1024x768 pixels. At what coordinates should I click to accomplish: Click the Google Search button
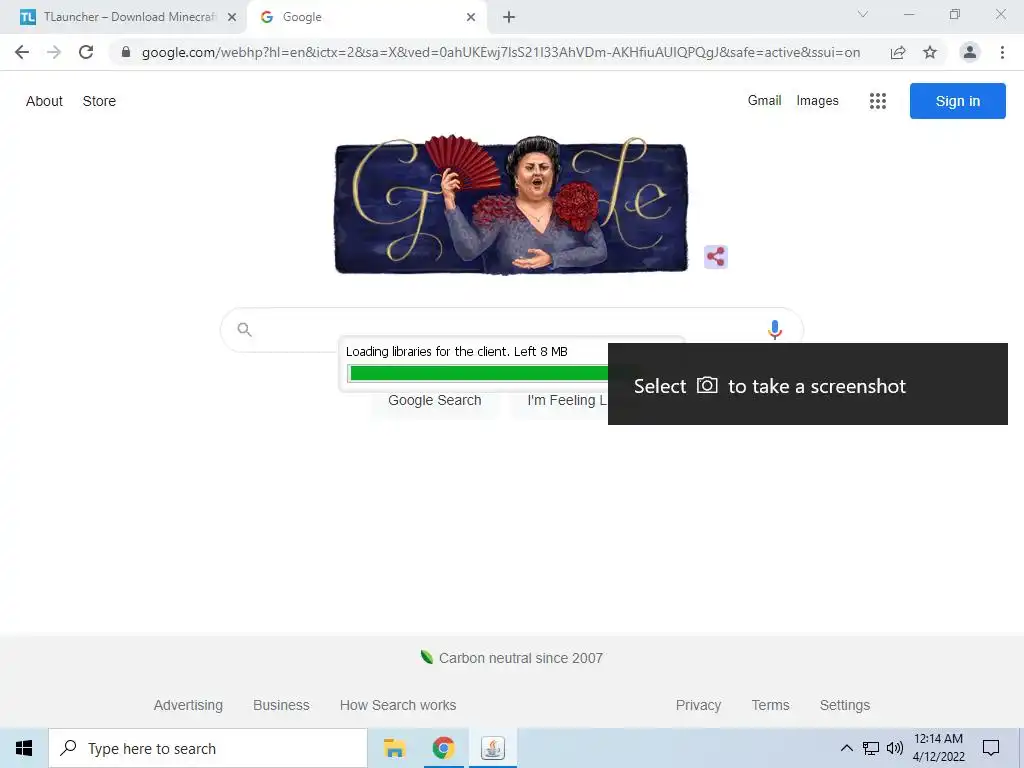[434, 400]
